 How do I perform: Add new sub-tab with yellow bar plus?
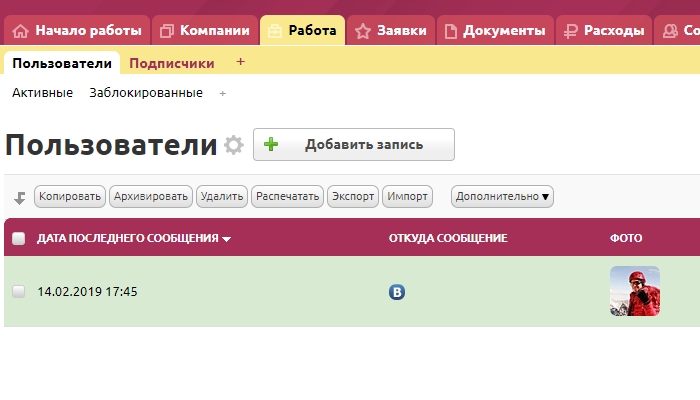241,62
